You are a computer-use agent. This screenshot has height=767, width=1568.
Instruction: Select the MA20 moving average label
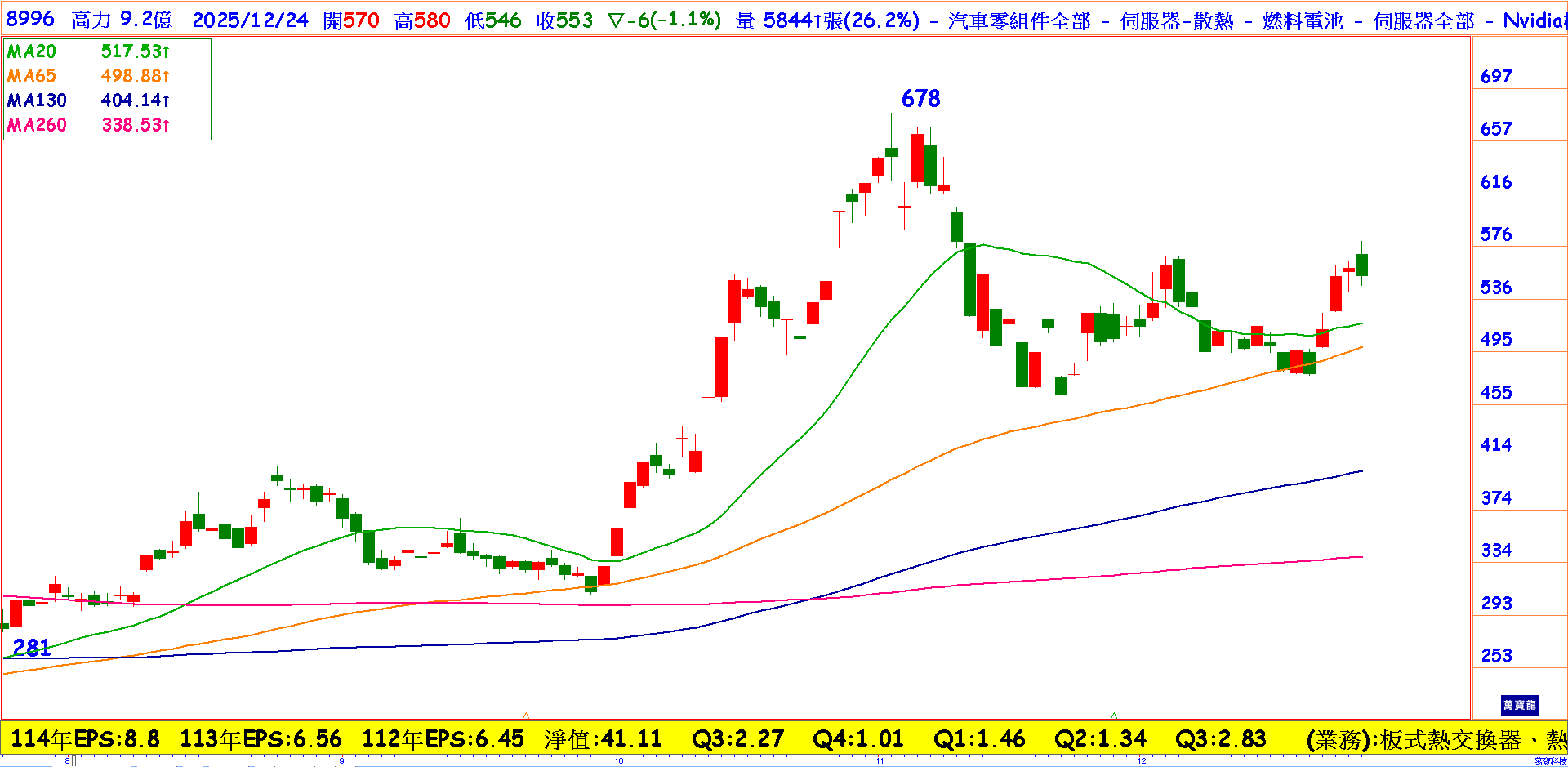coord(32,51)
